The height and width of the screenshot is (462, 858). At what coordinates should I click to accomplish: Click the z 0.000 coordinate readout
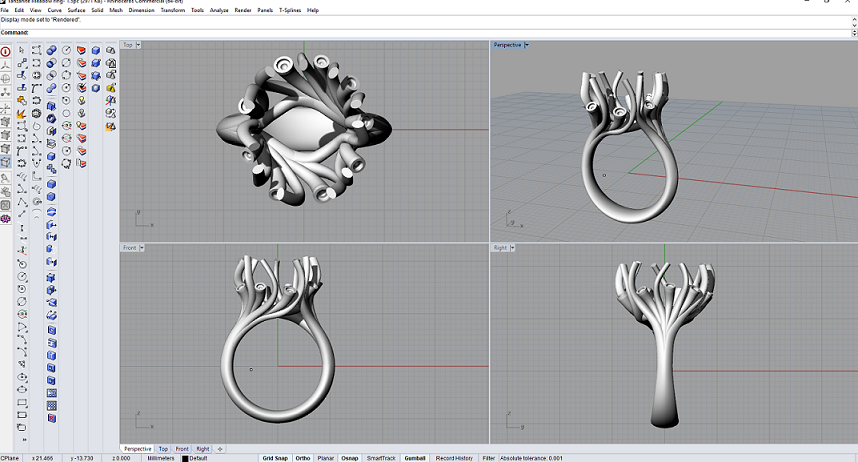(x=121, y=458)
